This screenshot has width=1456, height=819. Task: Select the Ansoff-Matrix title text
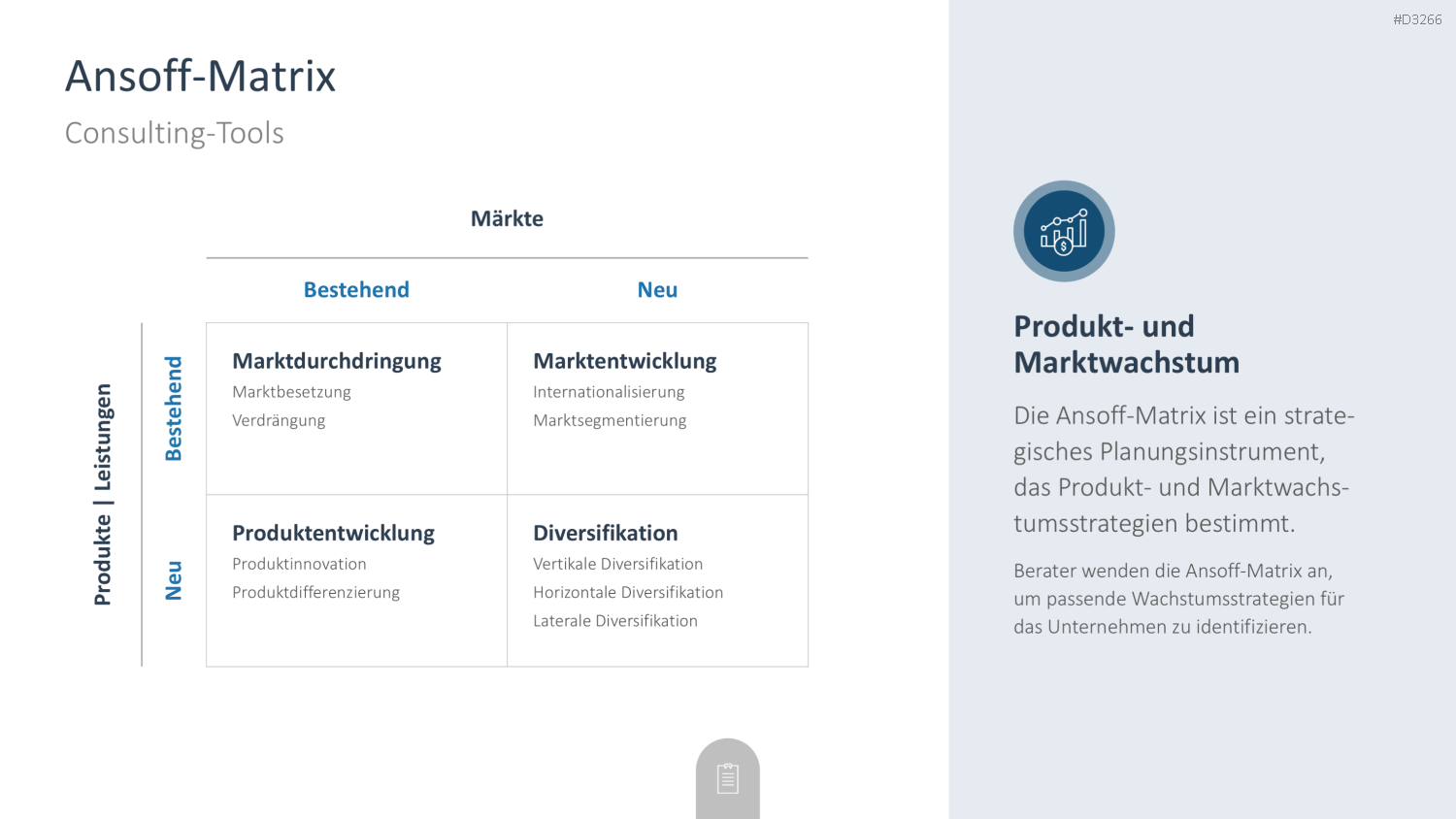[201, 76]
